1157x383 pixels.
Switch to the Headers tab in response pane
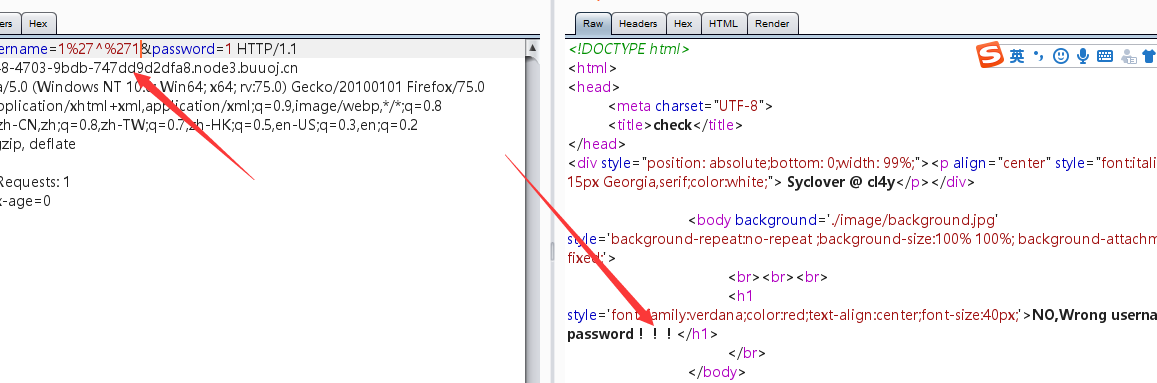click(638, 24)
